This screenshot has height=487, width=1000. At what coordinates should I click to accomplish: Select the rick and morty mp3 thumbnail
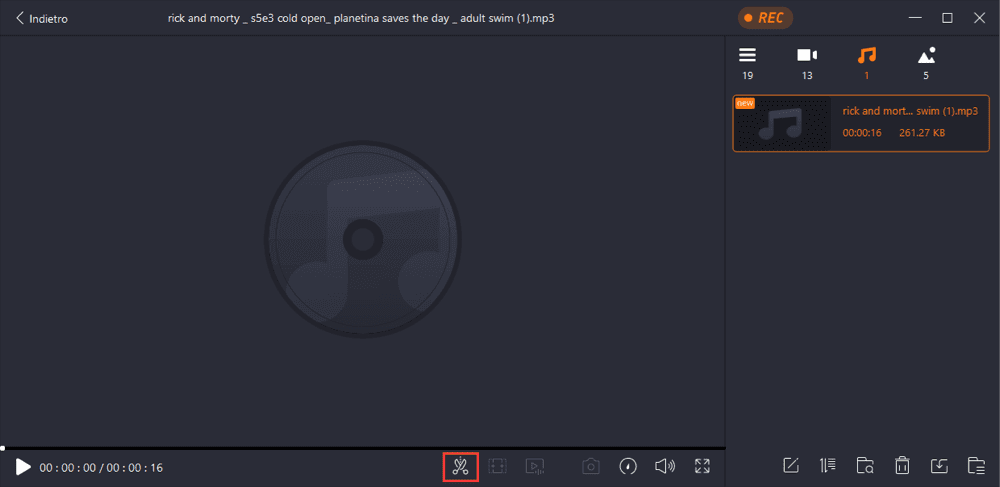click(x=783, y=124)
